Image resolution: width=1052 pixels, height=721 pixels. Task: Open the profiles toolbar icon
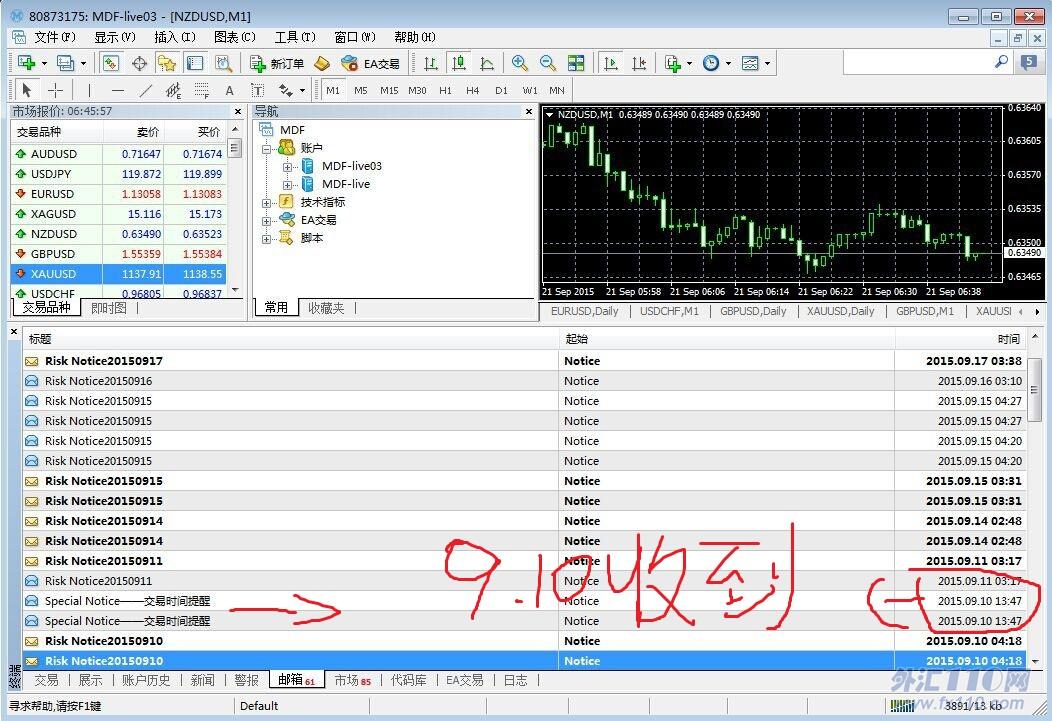[x=66, y=63]
